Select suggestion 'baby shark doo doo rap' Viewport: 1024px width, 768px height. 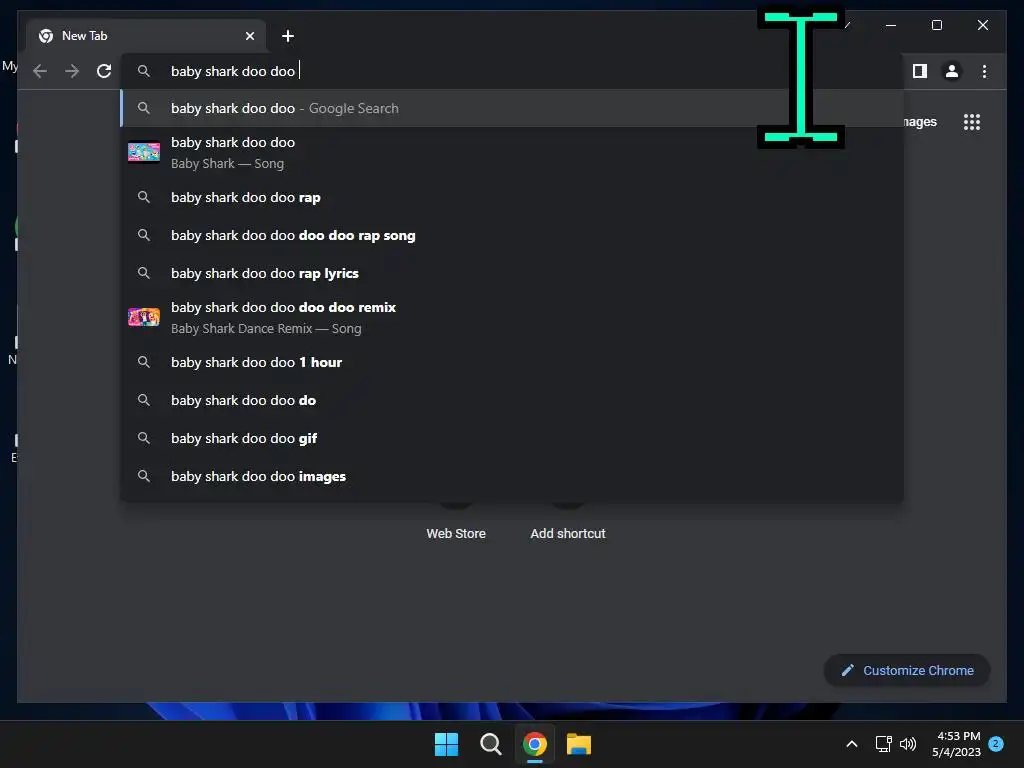512,197
